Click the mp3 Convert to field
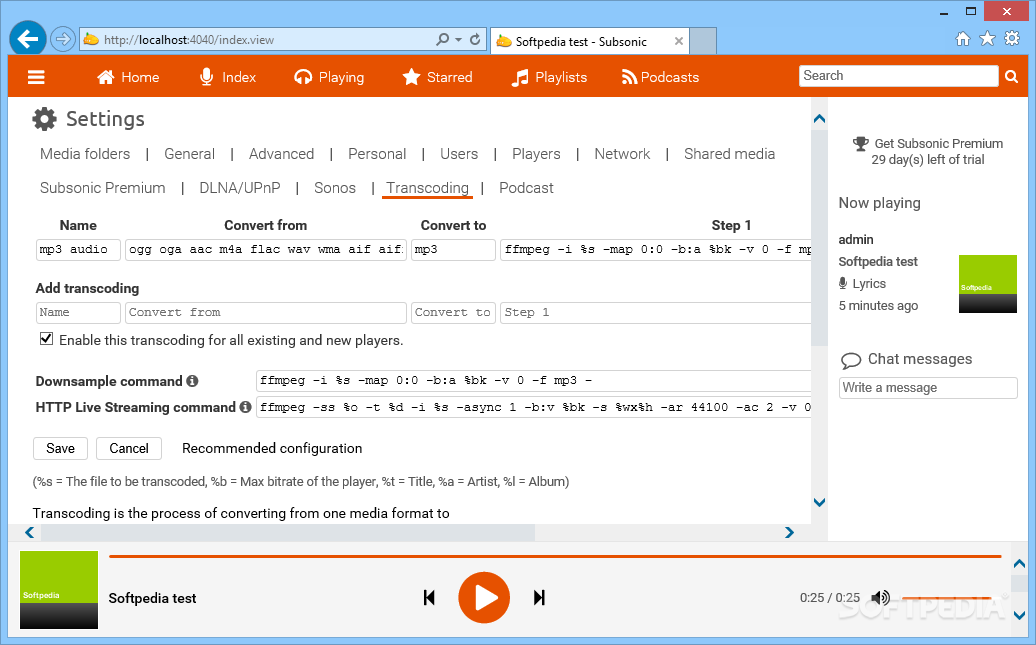 (x=453, y=250)
